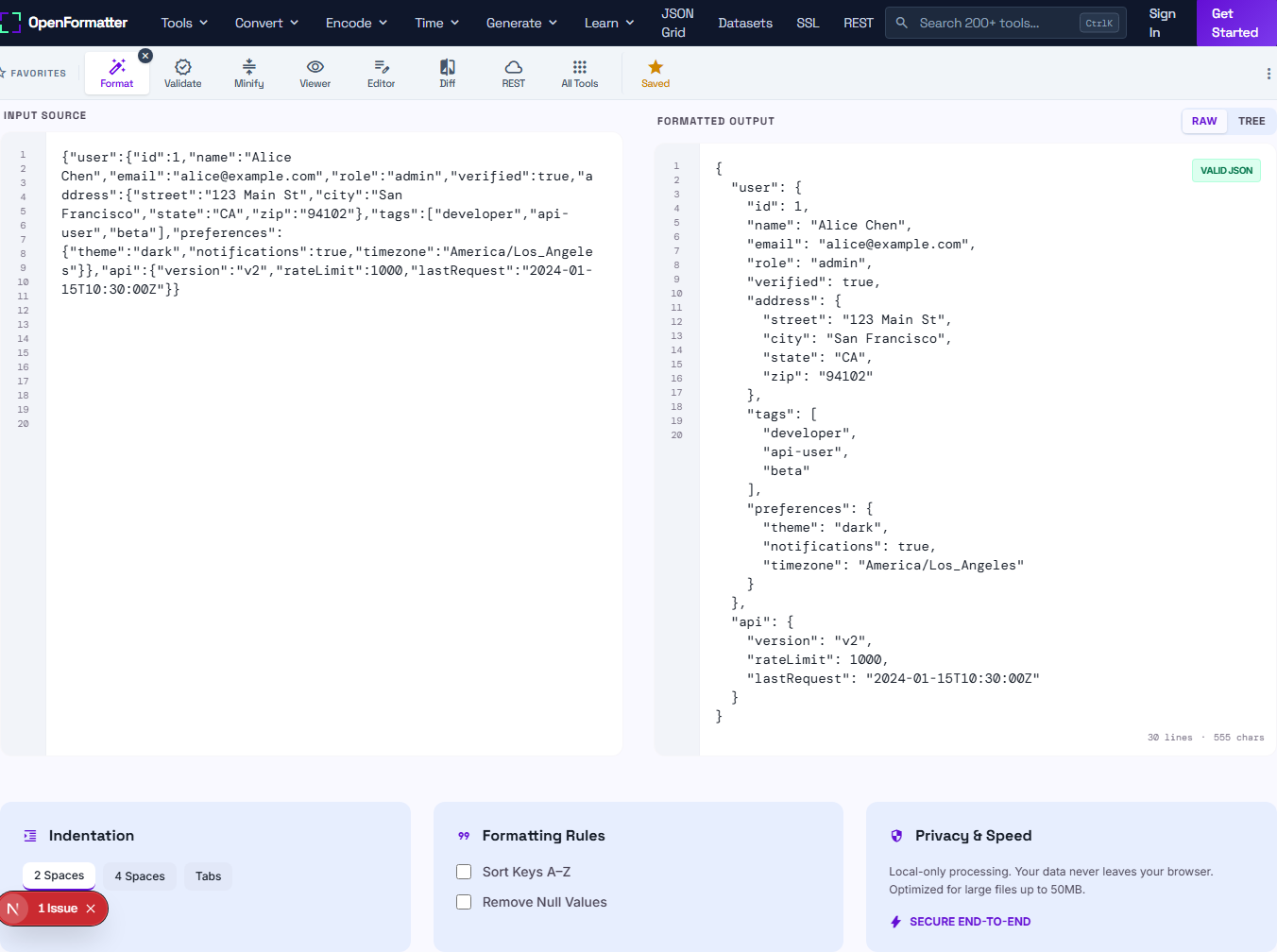The width and height of the screenshot is (1277, 952).
Task: Enable Remove Null Values checkbox
Action: (x=464, y=902)
